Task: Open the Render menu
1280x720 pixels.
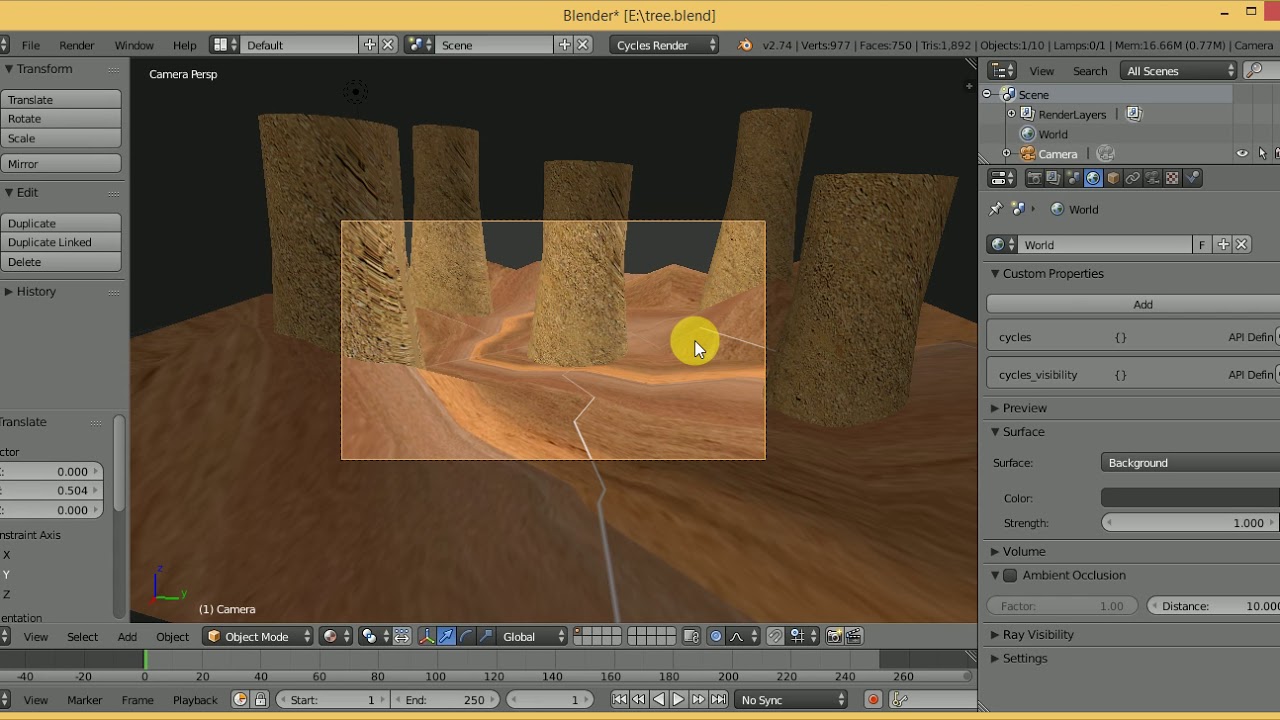Action: tap(77, 45)
